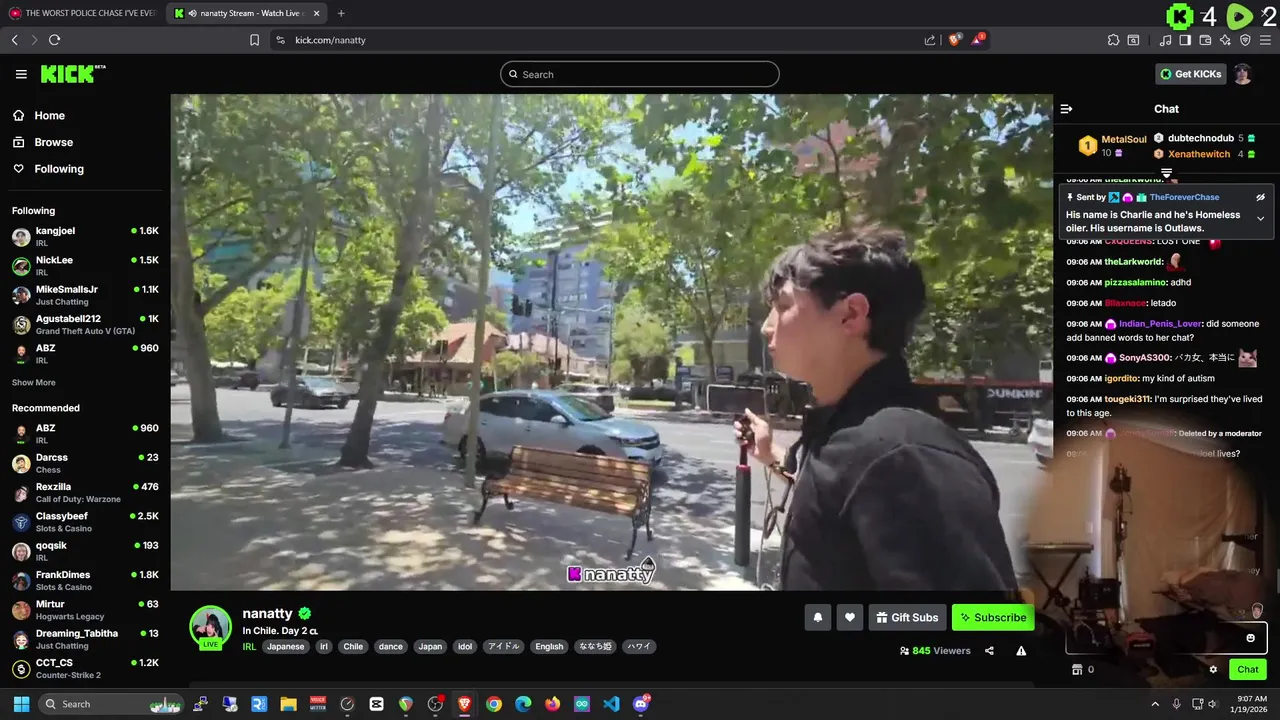Share the stream with the share icon

(989, 650)
